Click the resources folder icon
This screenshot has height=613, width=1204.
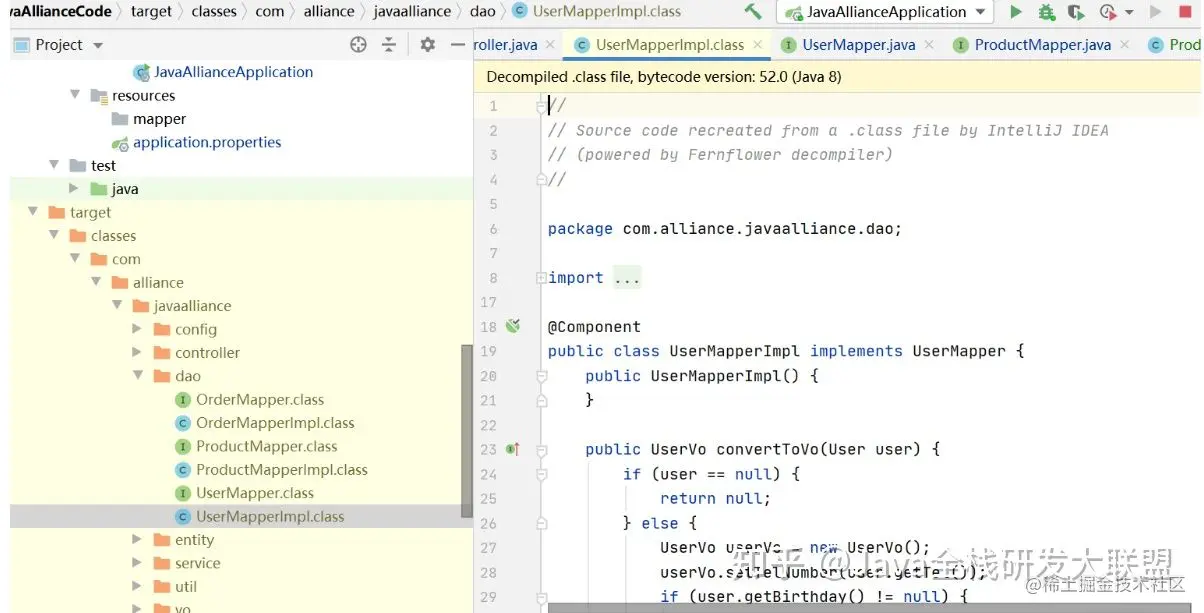click(99, 96)
